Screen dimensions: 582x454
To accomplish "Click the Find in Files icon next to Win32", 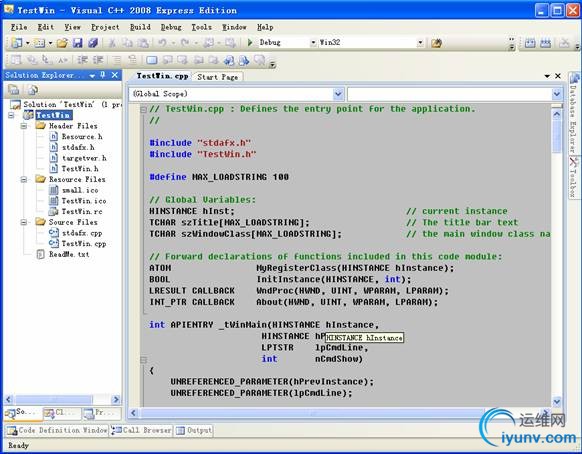I will pos(436,43).
